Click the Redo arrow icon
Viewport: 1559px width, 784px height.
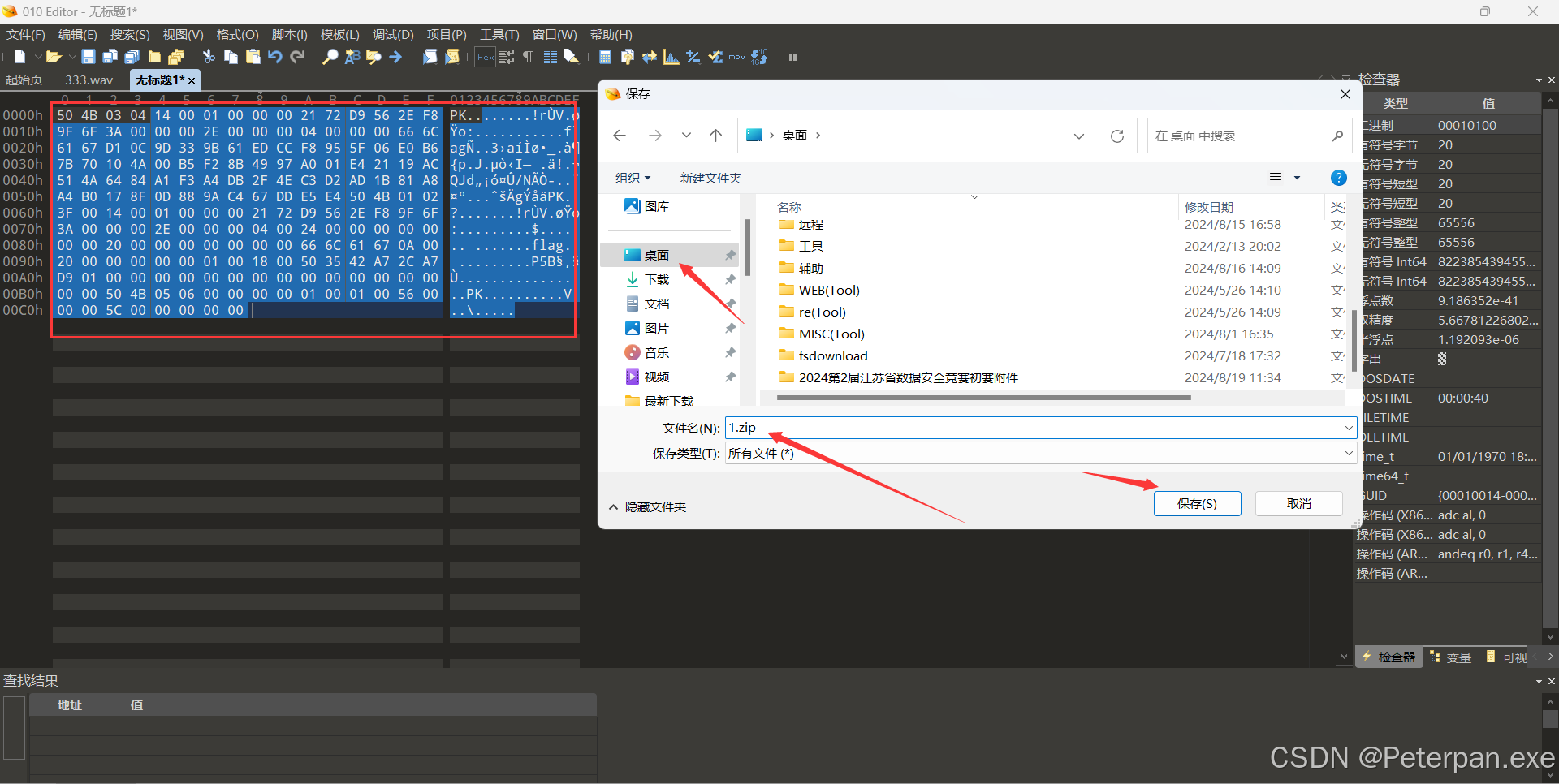tap(297, 57)
